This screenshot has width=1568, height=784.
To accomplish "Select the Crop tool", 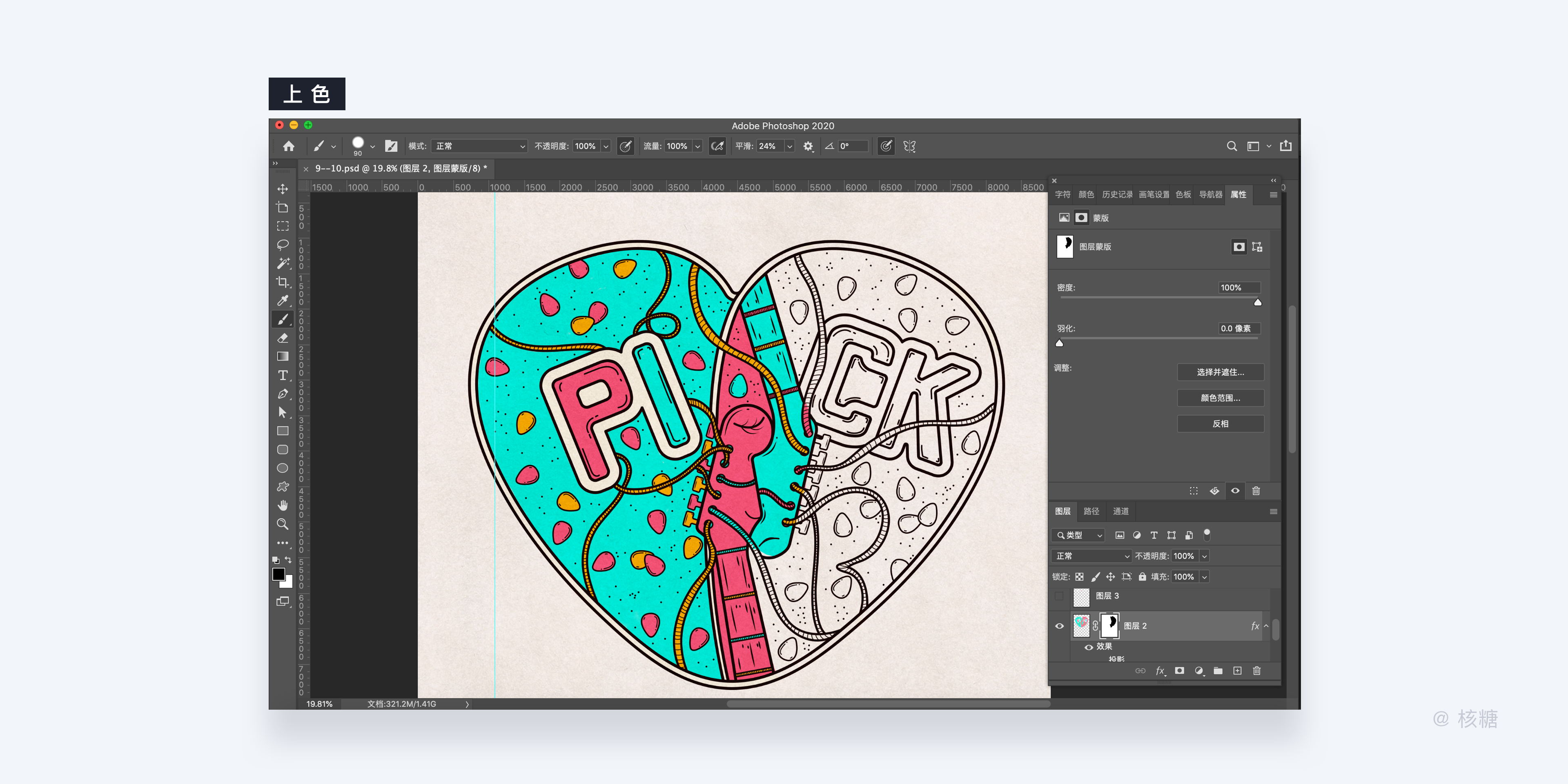I will pos(283,282).
